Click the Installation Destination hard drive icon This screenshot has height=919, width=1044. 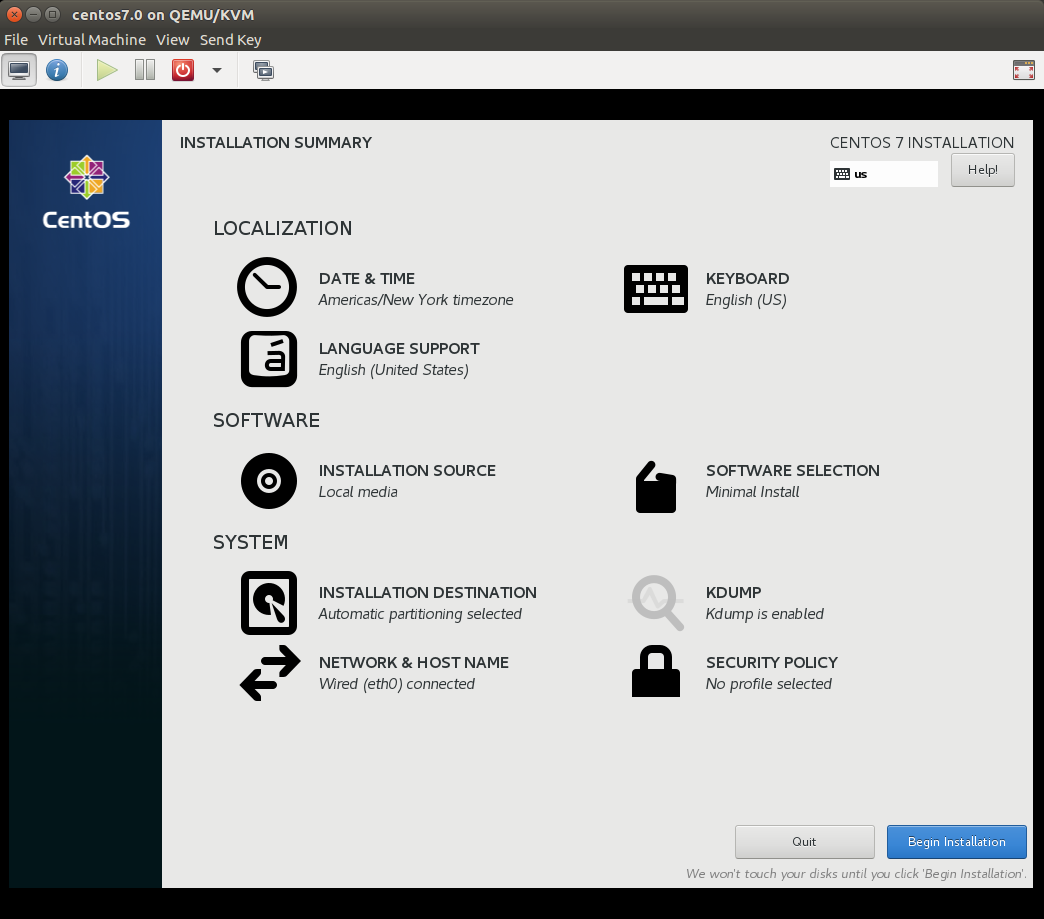(x=268, y=603)
